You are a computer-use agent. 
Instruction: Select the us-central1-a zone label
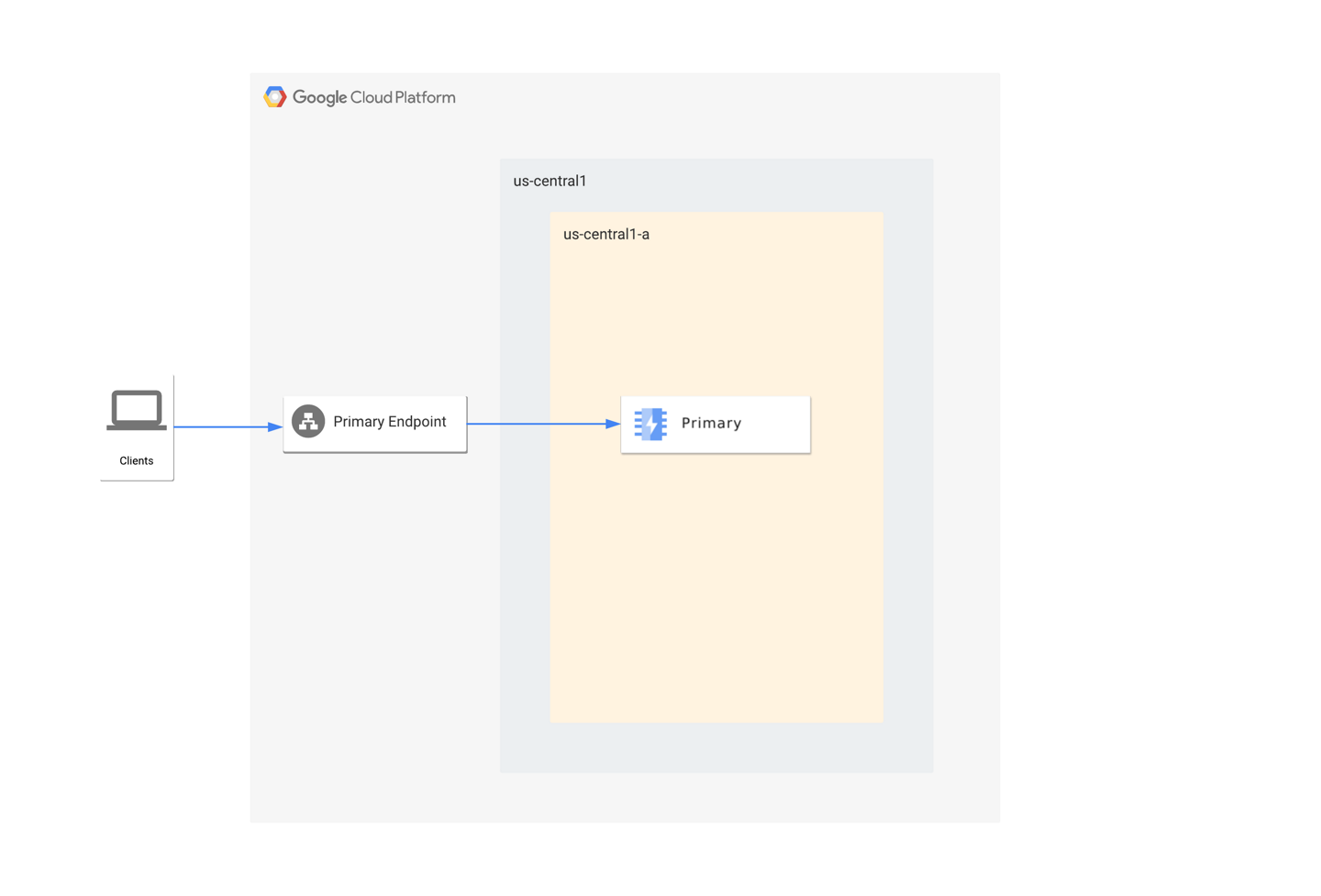click(x=605, y=234)
